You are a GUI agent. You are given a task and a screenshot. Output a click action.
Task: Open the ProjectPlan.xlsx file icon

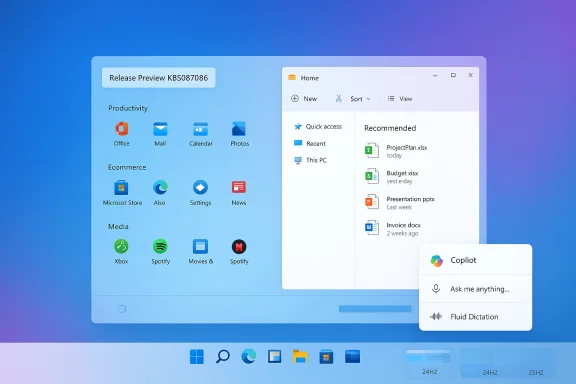(372, 150)
